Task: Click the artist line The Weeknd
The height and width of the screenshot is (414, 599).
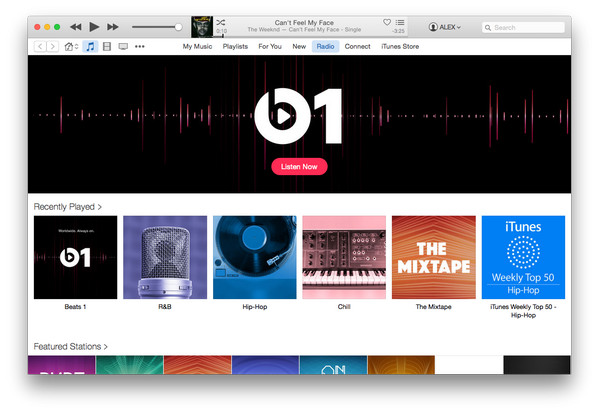Action: (304, 29)
